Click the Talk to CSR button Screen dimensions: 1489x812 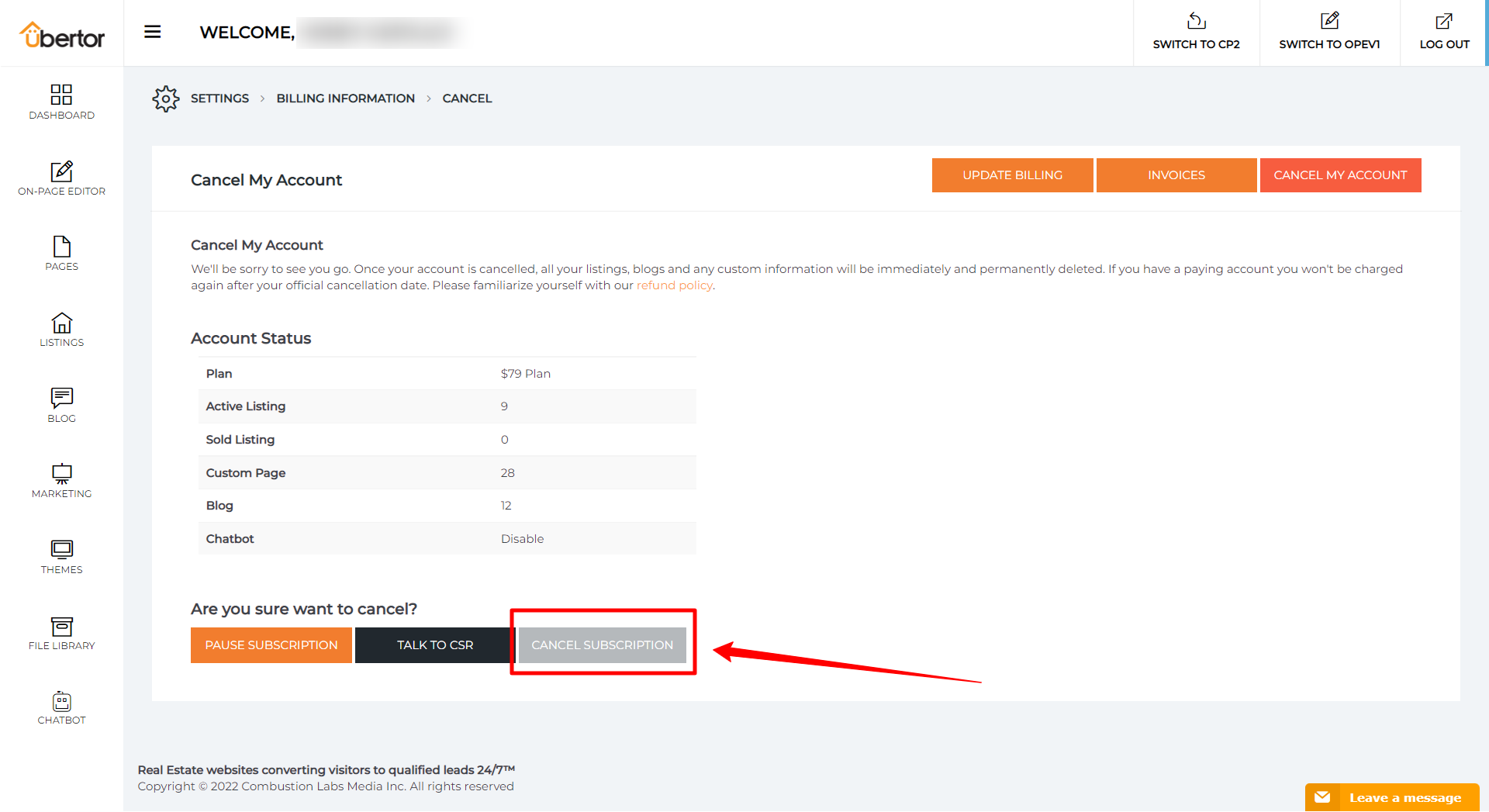coord(434,645)
